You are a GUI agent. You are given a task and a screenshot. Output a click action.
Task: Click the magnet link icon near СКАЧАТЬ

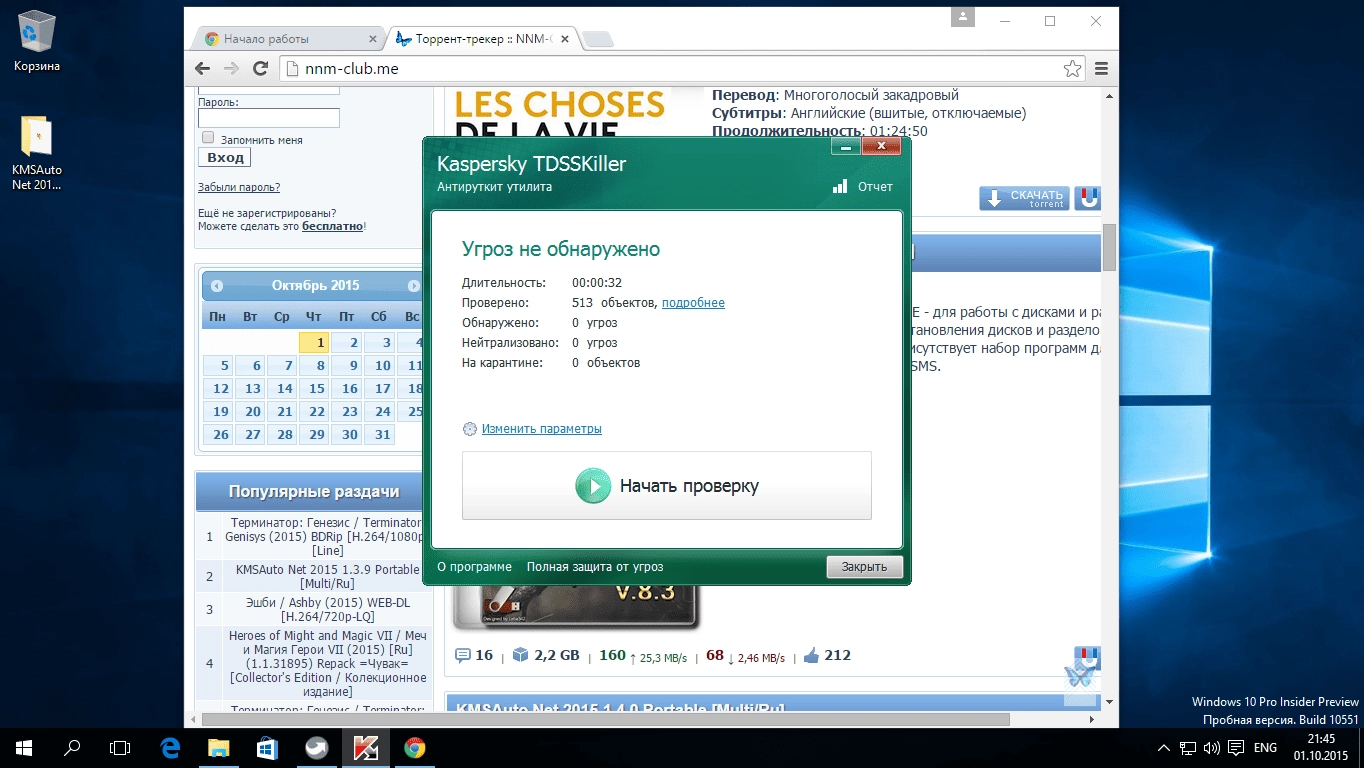(1088, 198)
